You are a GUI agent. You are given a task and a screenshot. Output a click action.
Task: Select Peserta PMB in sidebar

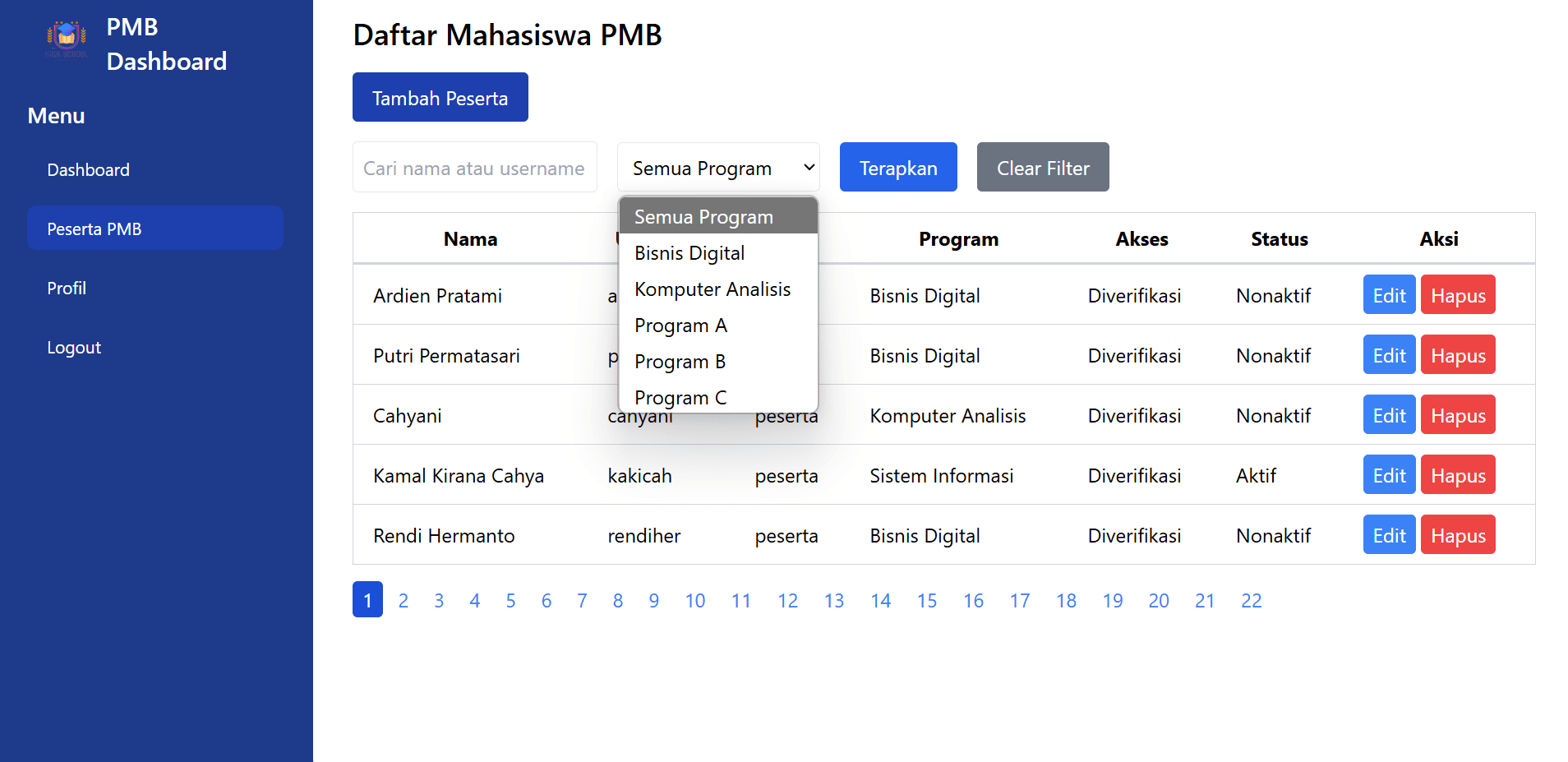point(94,229)
